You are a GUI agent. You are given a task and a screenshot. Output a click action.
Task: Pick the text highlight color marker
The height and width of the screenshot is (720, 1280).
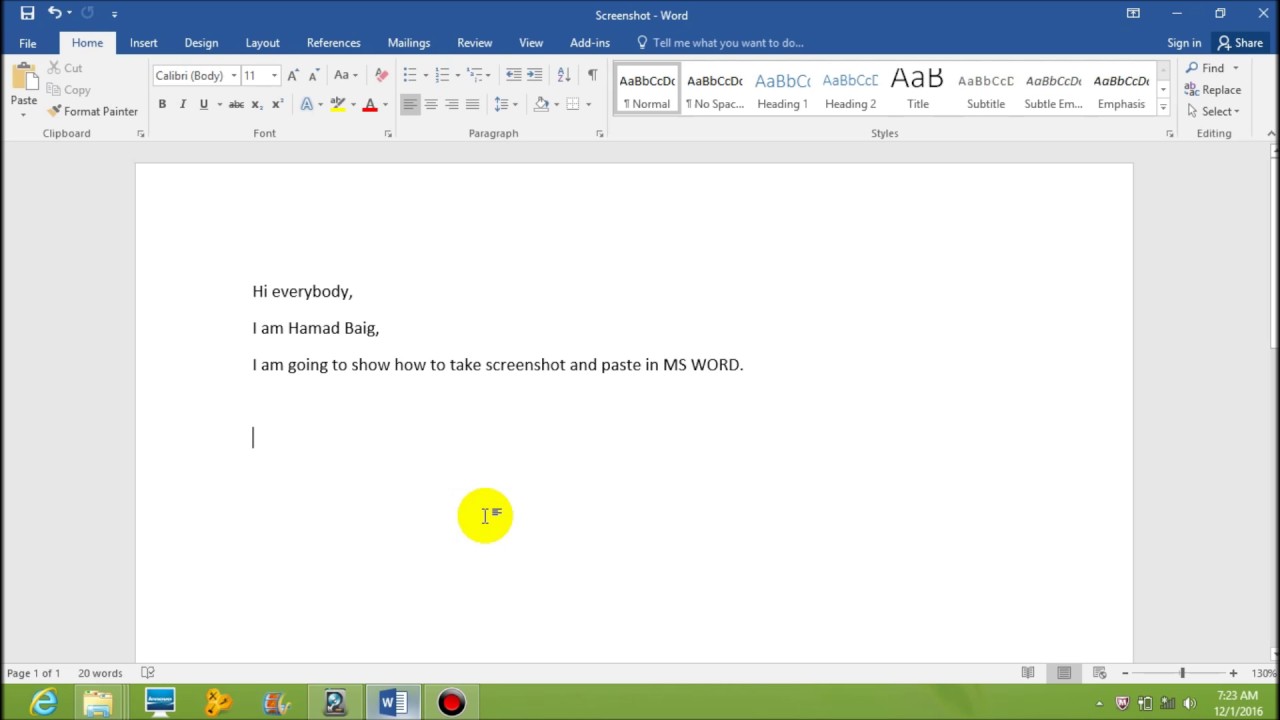pos(338,104)
